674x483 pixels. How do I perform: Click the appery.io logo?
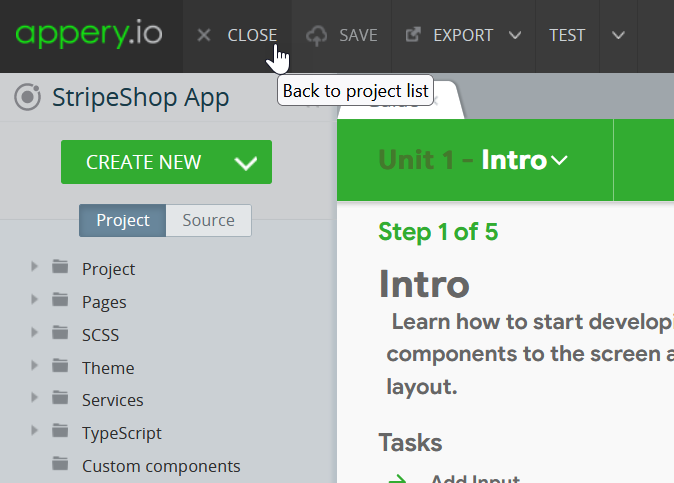[x=89, y=34]
